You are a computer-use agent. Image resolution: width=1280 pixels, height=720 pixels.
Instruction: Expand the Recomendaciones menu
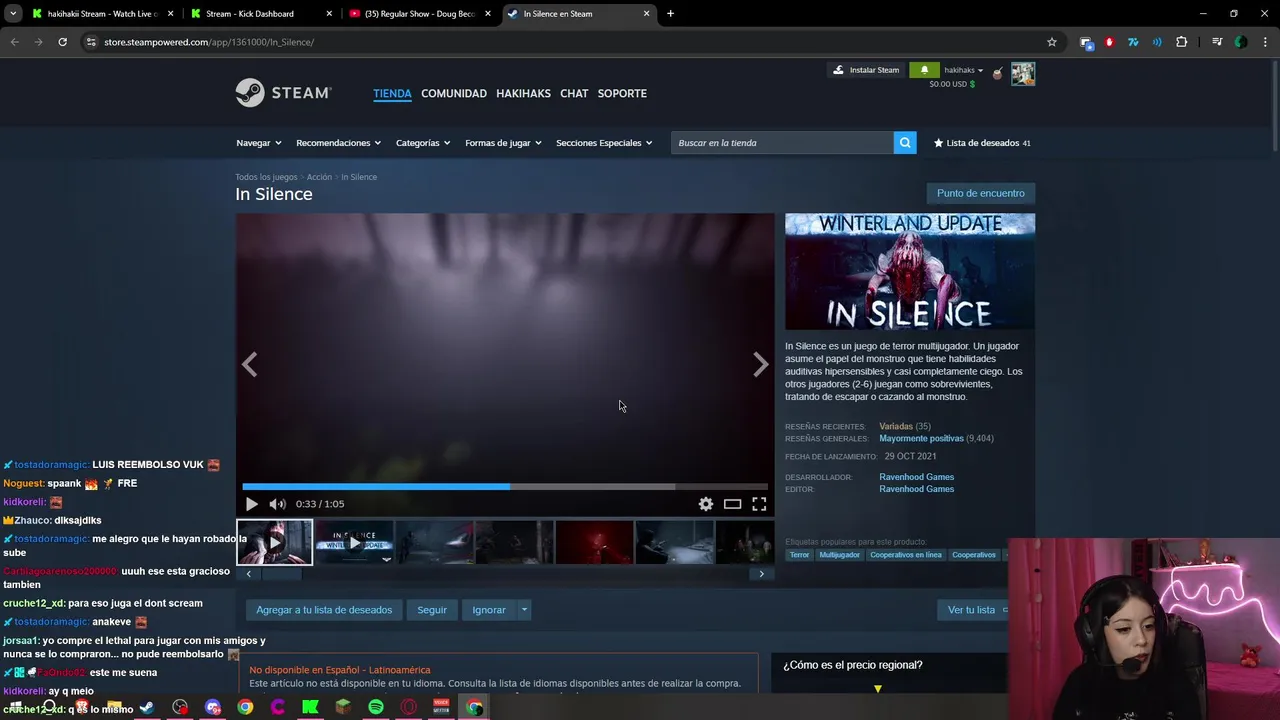(338, 143)
